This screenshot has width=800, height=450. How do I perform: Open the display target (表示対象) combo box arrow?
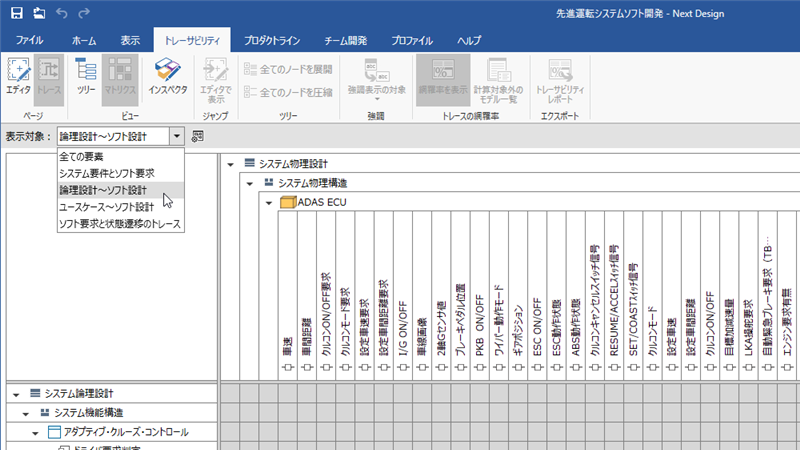tap(176, 136)
